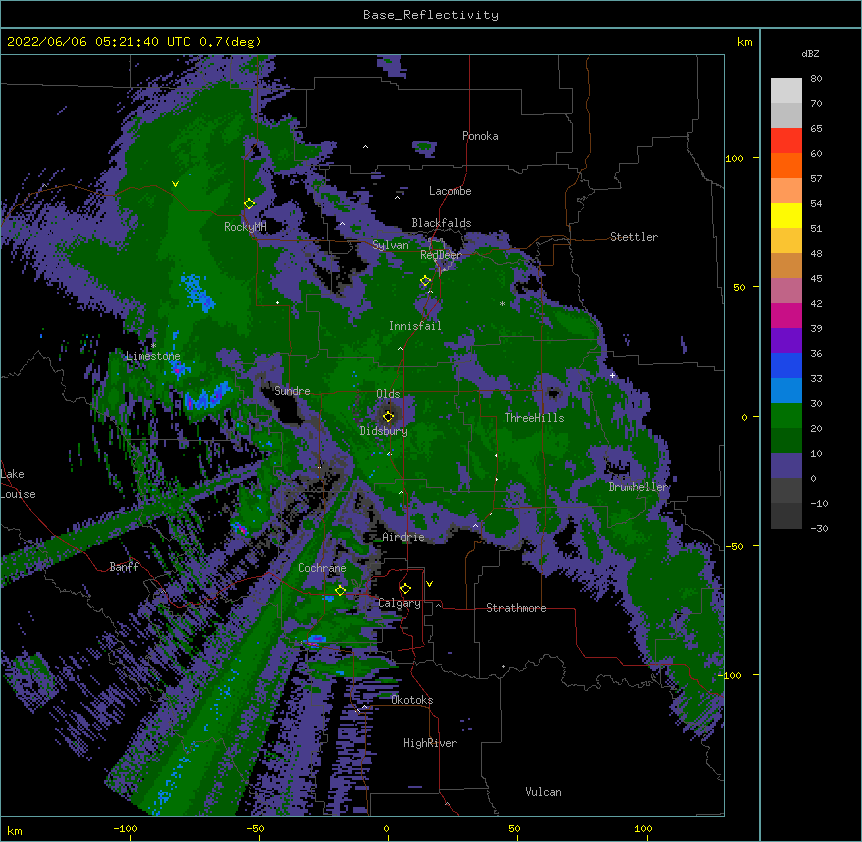Click the Base_Reflectivity title
The width and height of the screenshot is (862, 842).
tap(431, 15)
